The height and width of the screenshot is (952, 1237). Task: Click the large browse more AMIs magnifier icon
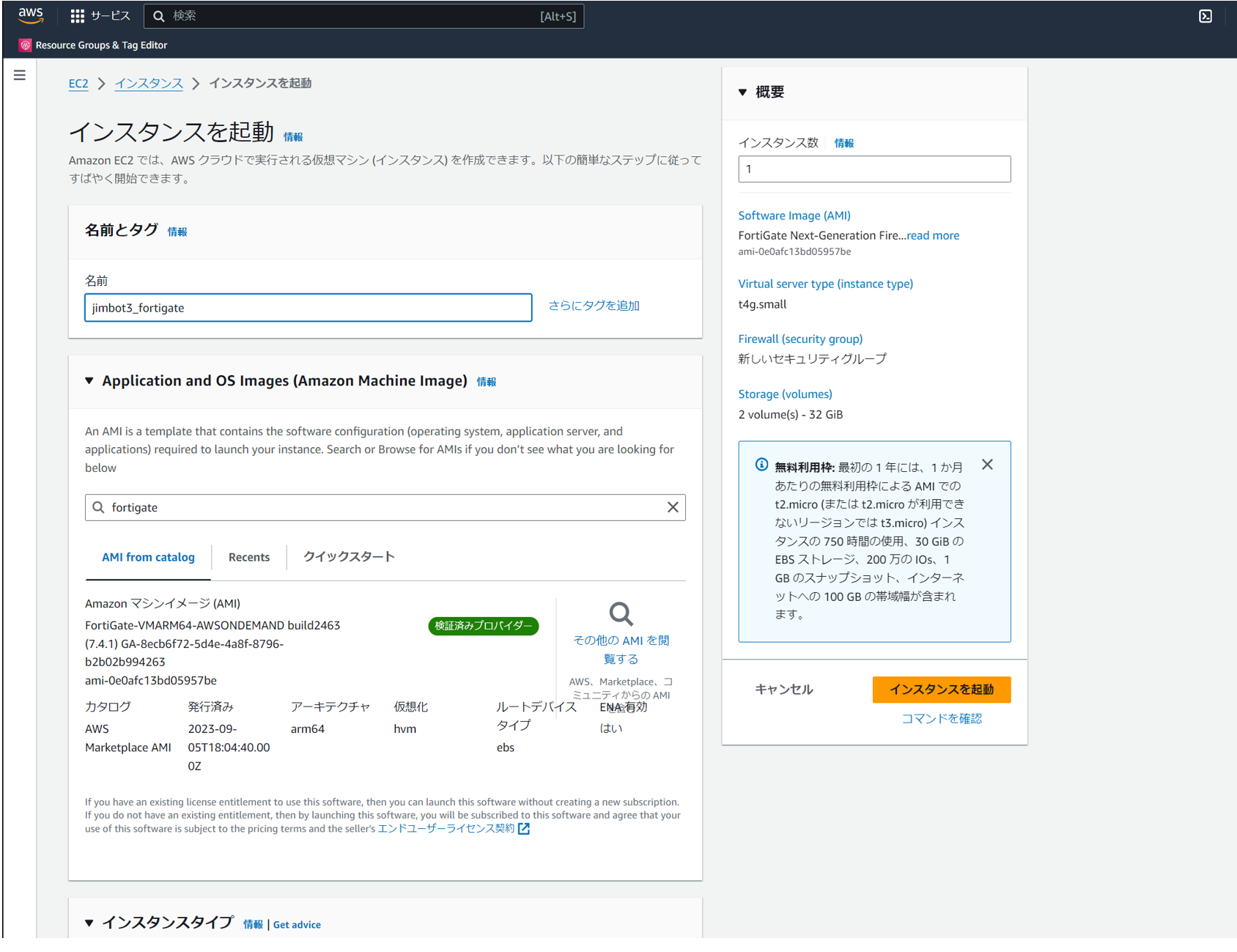[621, 614]
